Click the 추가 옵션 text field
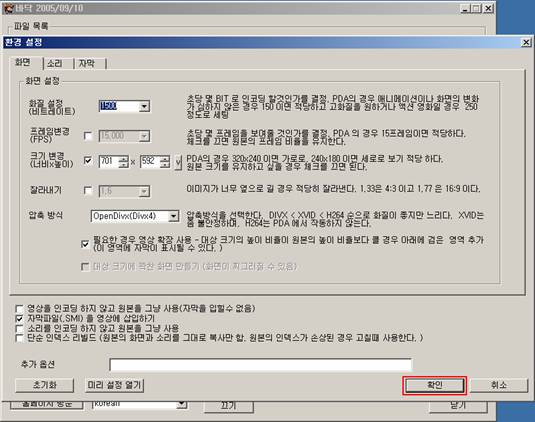 (x=261, y=365)
